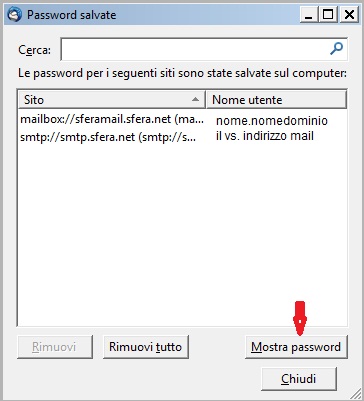Close the dialog with the Chiudi button
364x401 pixels.
tap(299, 379)
